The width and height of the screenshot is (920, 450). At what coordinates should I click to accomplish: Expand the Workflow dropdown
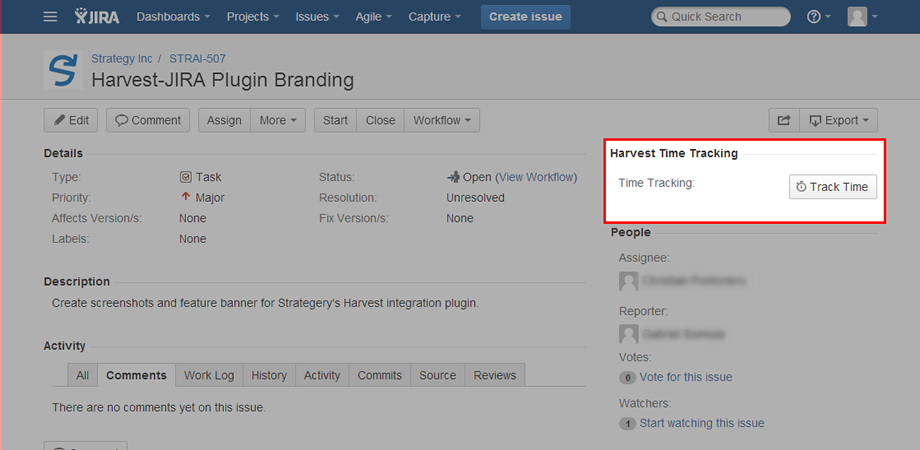coord(442,120)
